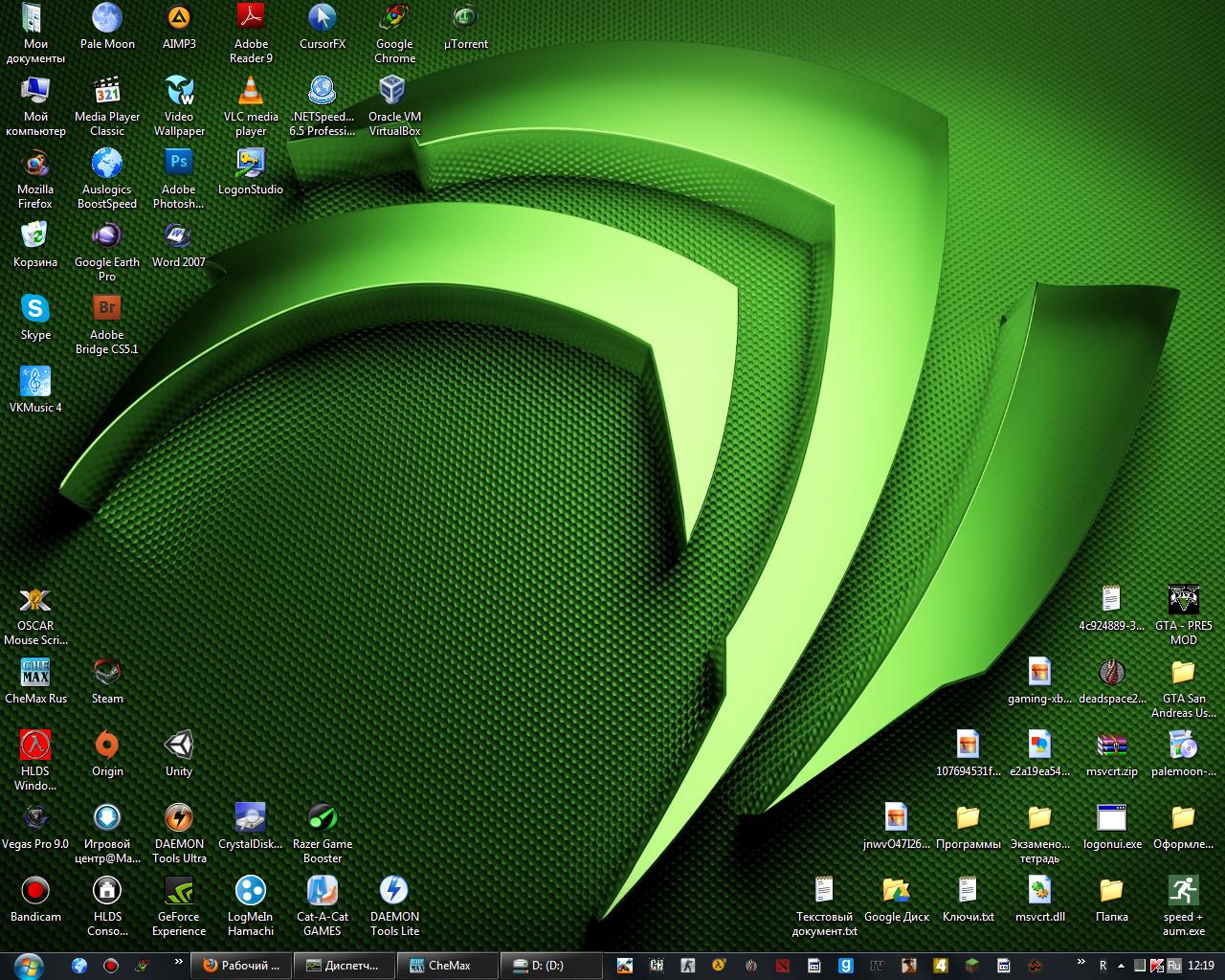This screenshot has width=1225, height=980.
Task: Select the Экзаменационная тетрадь folder
Action: click(1040, 834)
